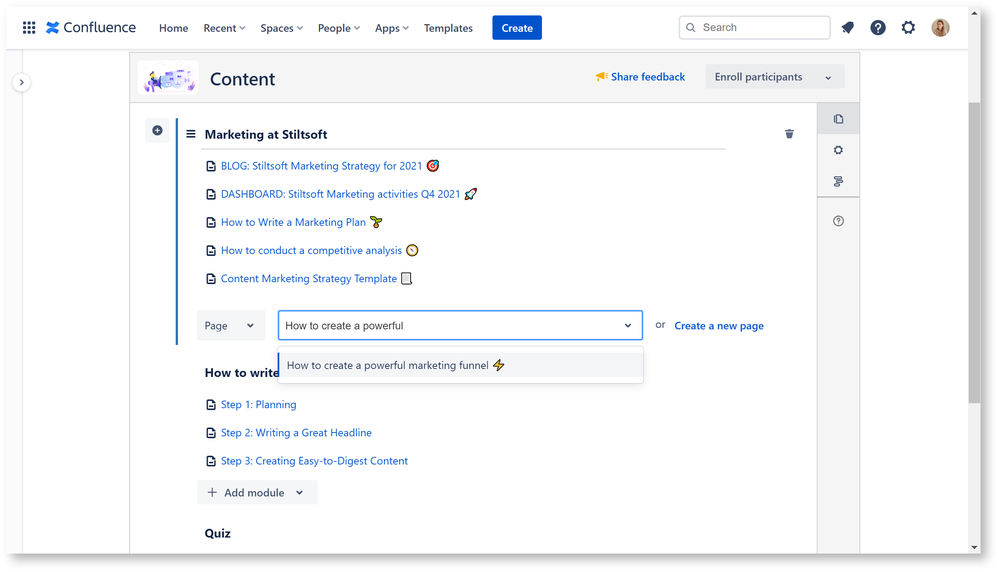
Task: Open the app switcher grid icon
Action: point(29,27)
